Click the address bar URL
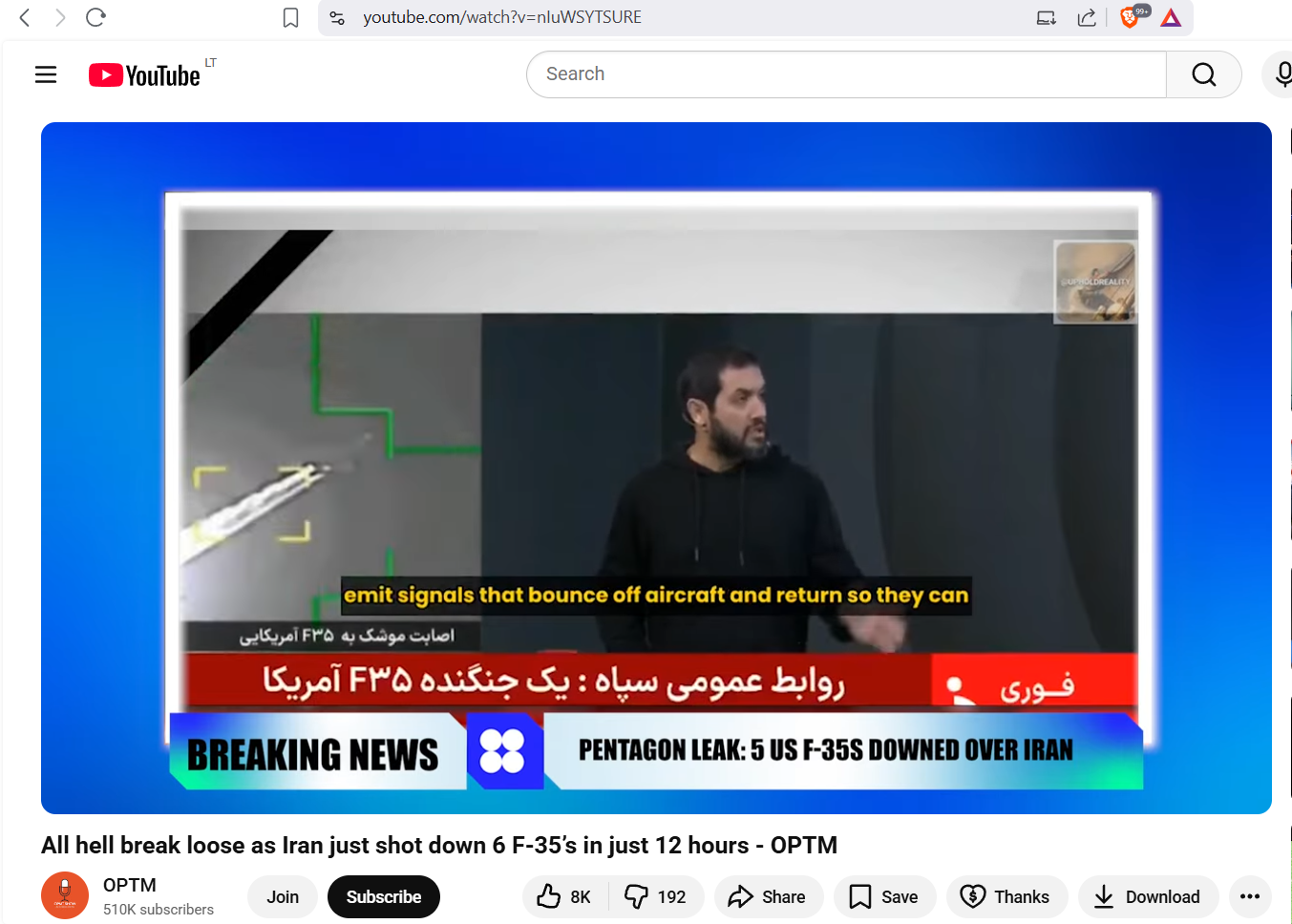 (502, 17)
